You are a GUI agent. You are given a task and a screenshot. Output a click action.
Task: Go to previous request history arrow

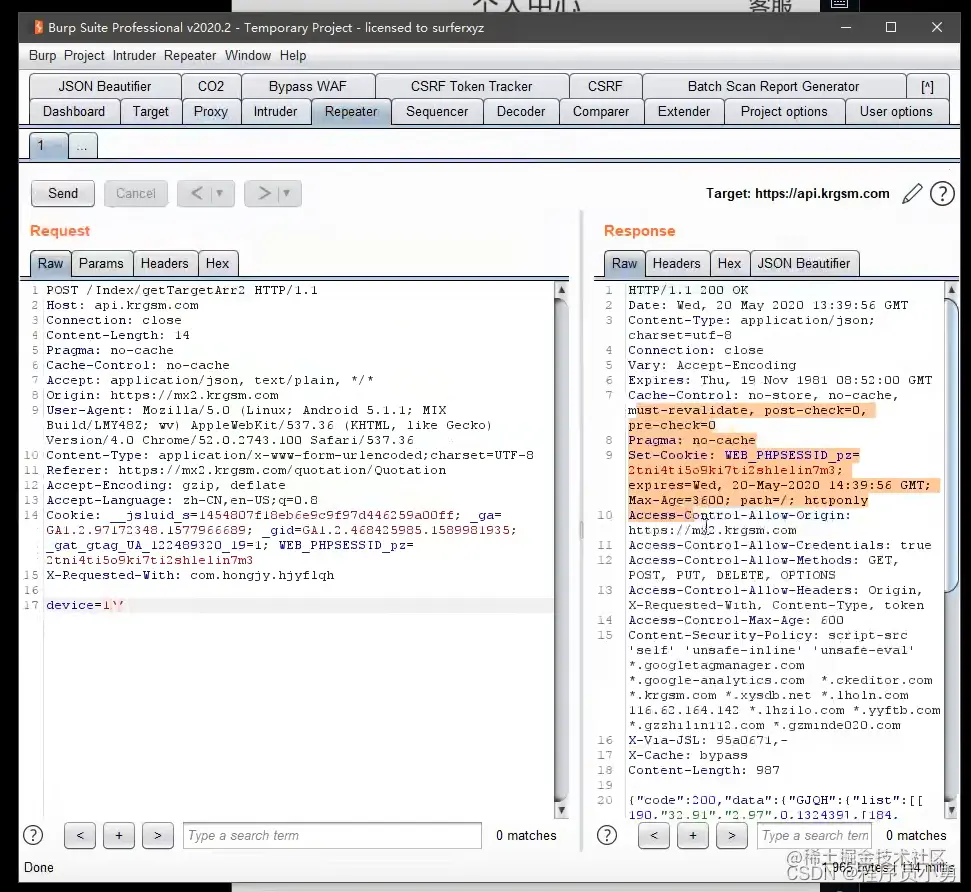[x=196, y=193]
